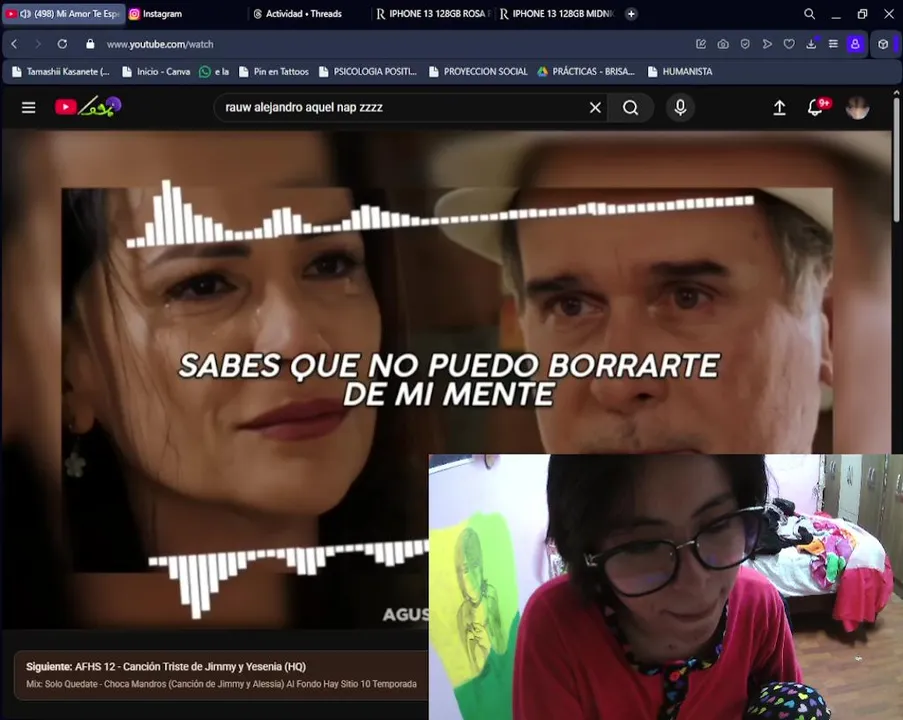
Task: Open HUMANISTA bookmark
Action: click(x=680, y=71)
